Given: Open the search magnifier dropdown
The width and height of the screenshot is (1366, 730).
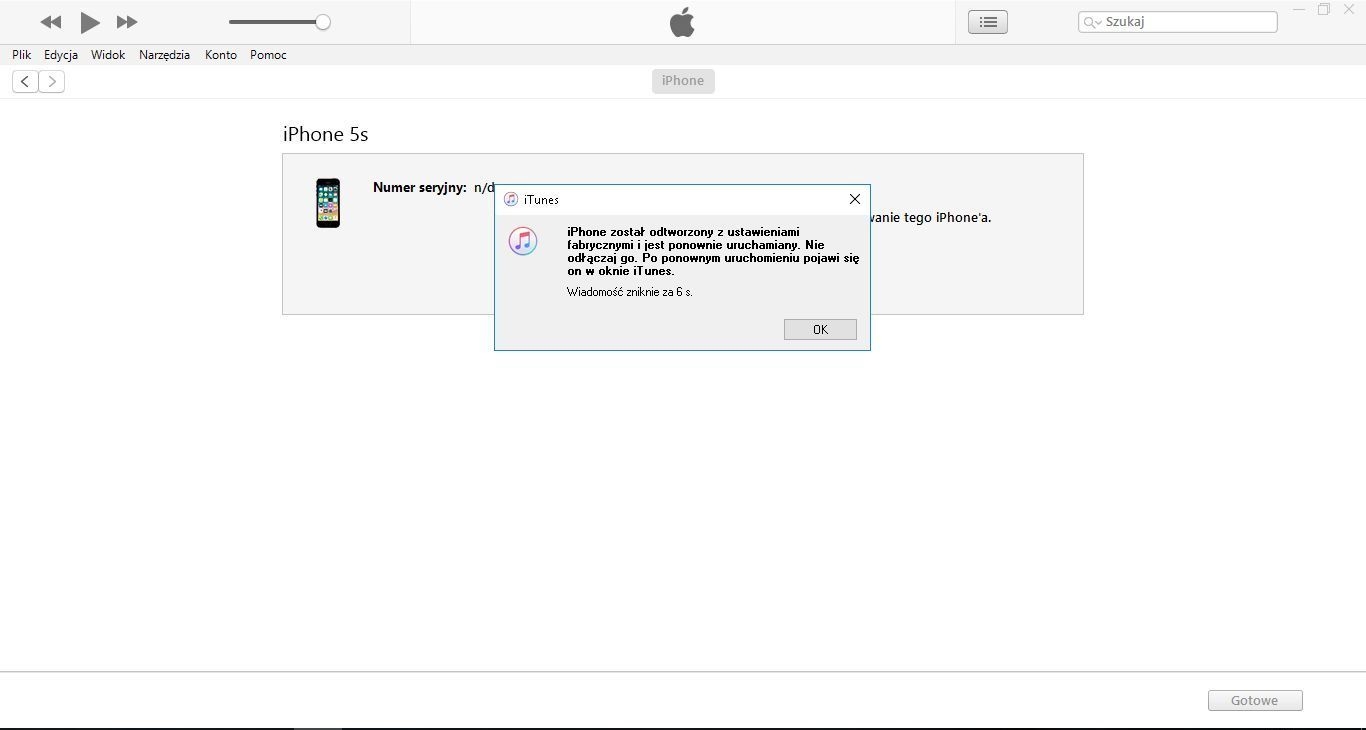Looking at the screenshot, I should 1092,22.
